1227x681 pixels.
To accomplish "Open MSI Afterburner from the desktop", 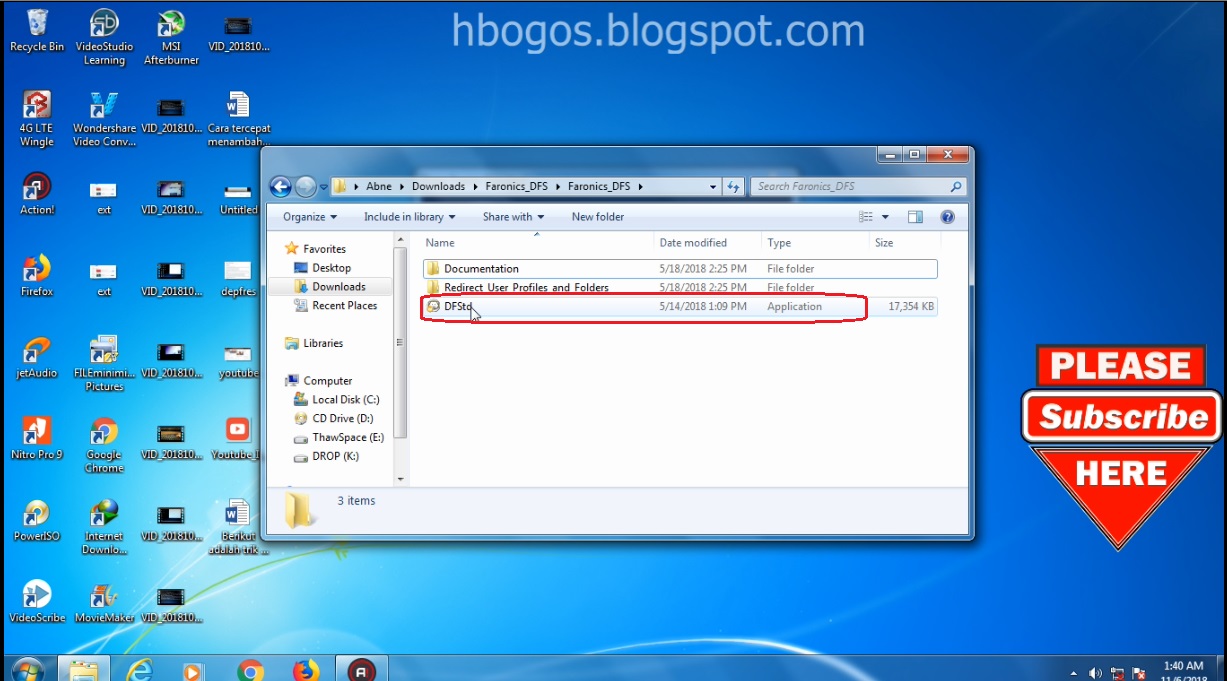I will pos(170,30).
